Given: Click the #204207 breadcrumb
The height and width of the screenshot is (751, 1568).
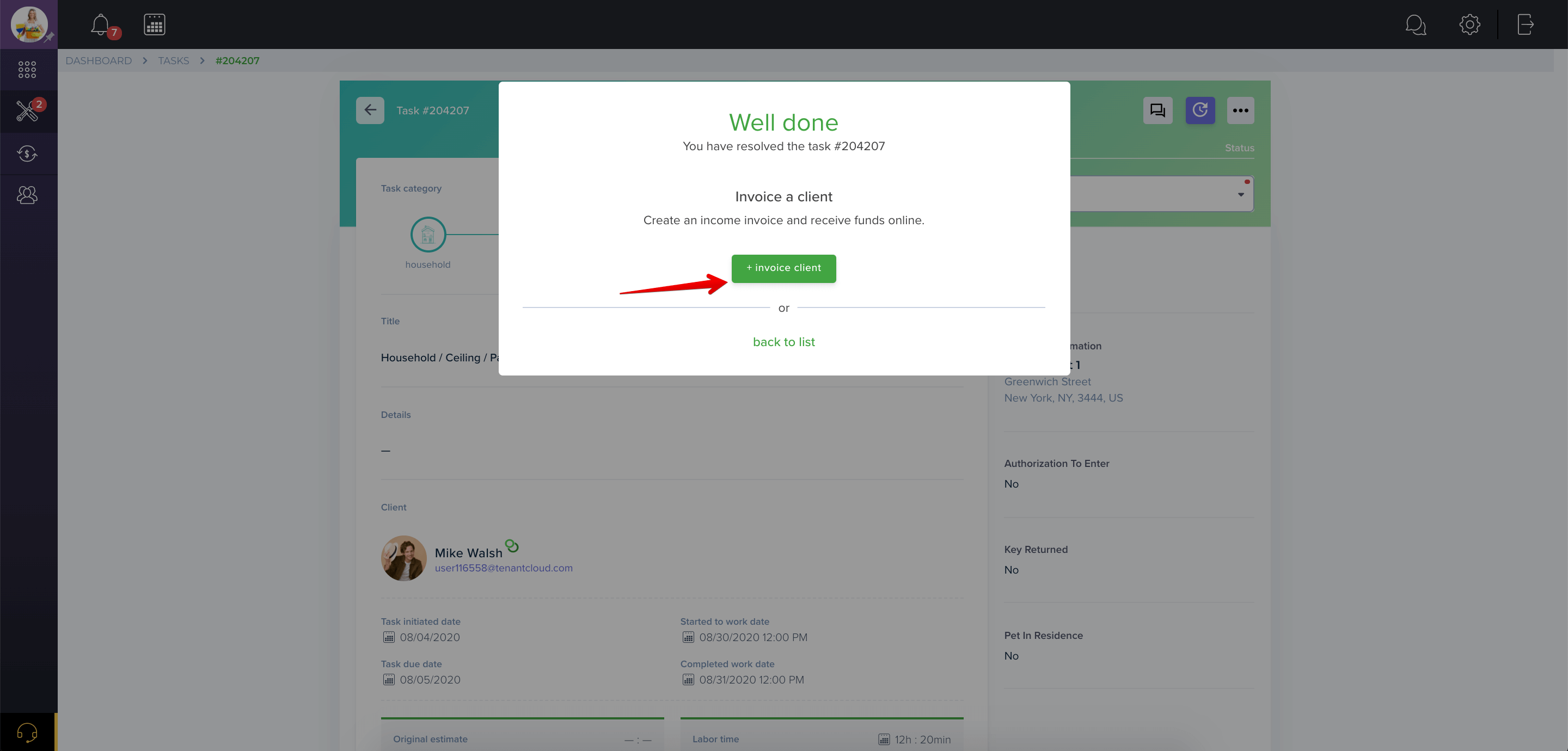Looking at the screenshot, I should (x=237, y=61).
